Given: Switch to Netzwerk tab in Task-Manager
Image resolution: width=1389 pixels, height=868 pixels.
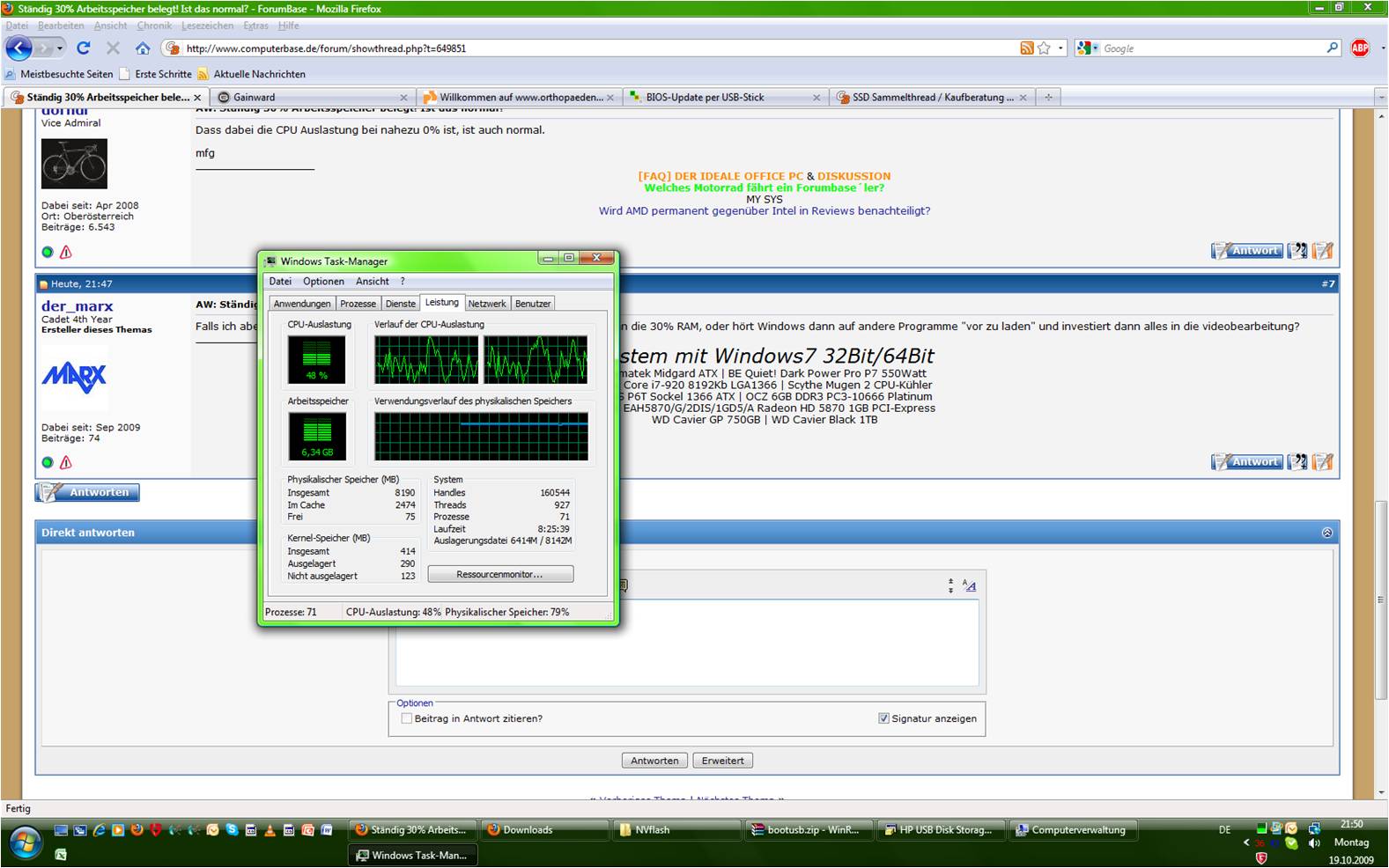Looking at the screenshot, I should click(x=487, y=304).
